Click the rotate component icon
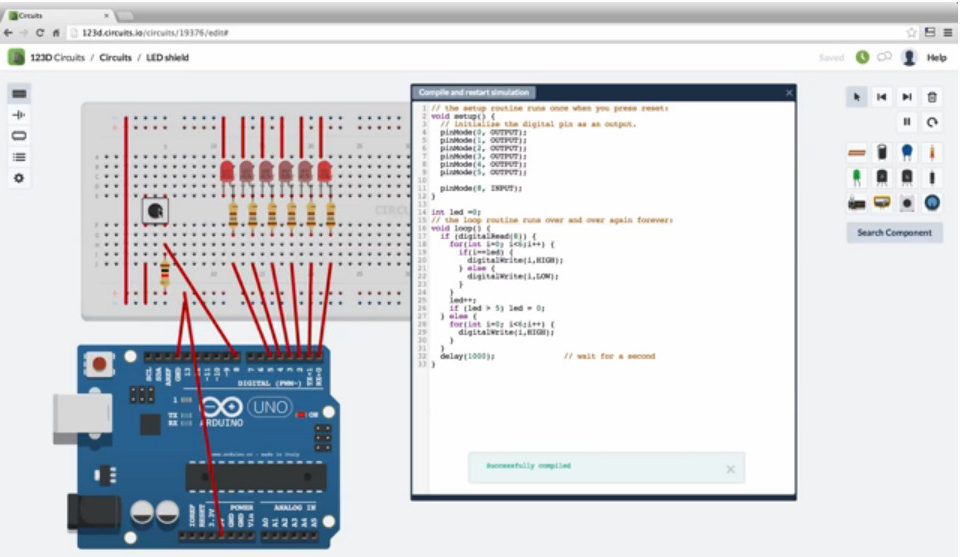The height and width of the screenshot is (557, 960). (x=932, y=122)
